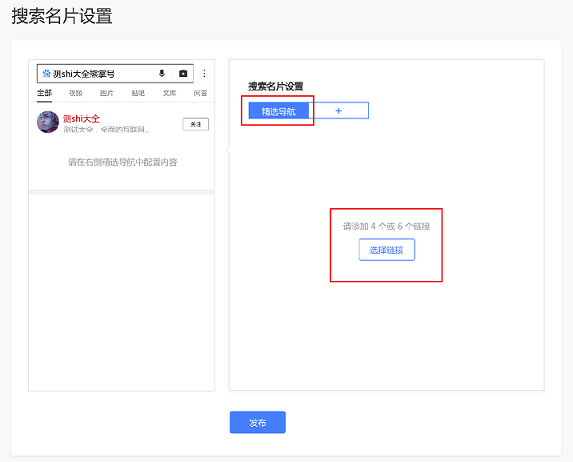This screenshot has height=462, width=573.
Task: Switch to the 全部 search tab
Action: click(x=45, y=93)
